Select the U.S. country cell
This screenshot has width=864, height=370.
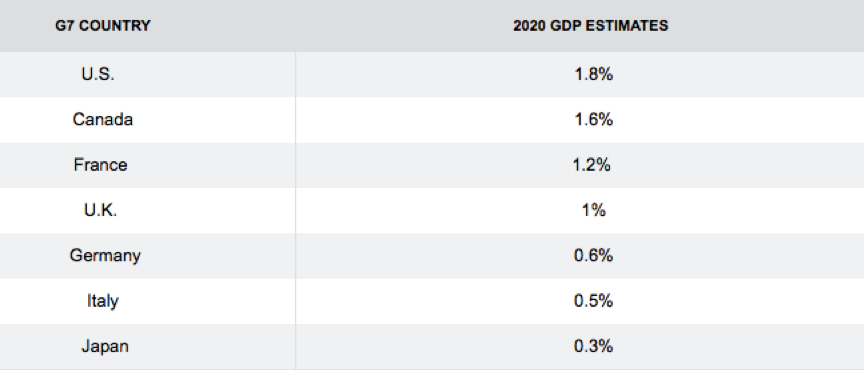(98, 74)
